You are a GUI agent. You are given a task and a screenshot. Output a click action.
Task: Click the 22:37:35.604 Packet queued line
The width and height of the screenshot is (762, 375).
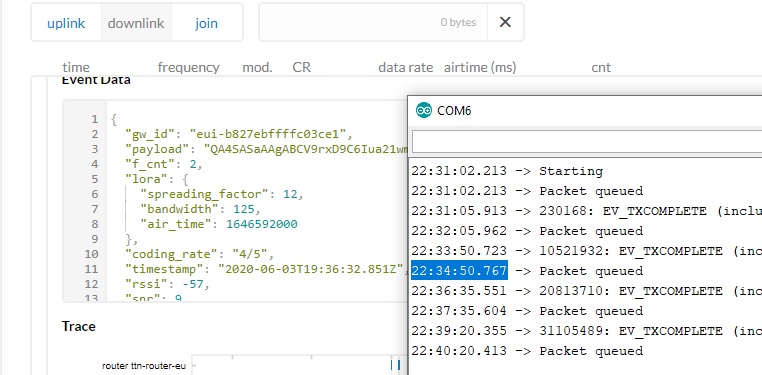click(x=527, y=311)
